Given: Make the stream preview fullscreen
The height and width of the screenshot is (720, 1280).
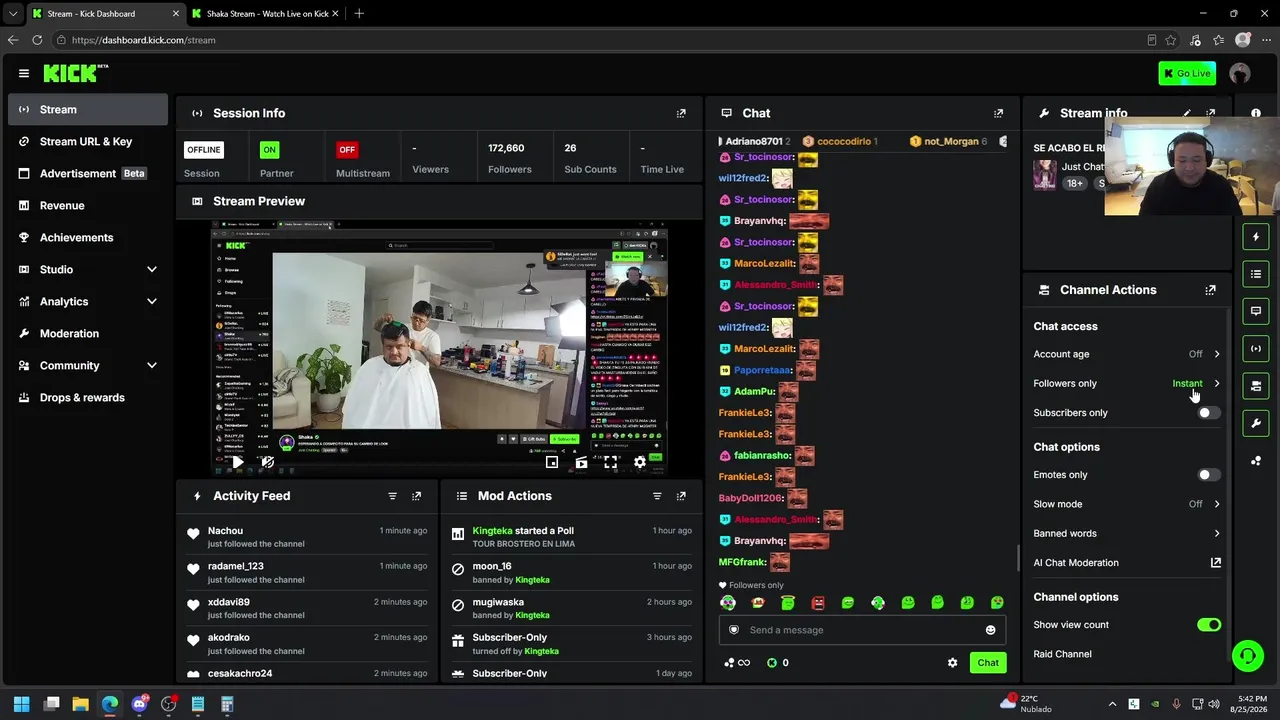Looking at the screenshot, I should point(610,462).
